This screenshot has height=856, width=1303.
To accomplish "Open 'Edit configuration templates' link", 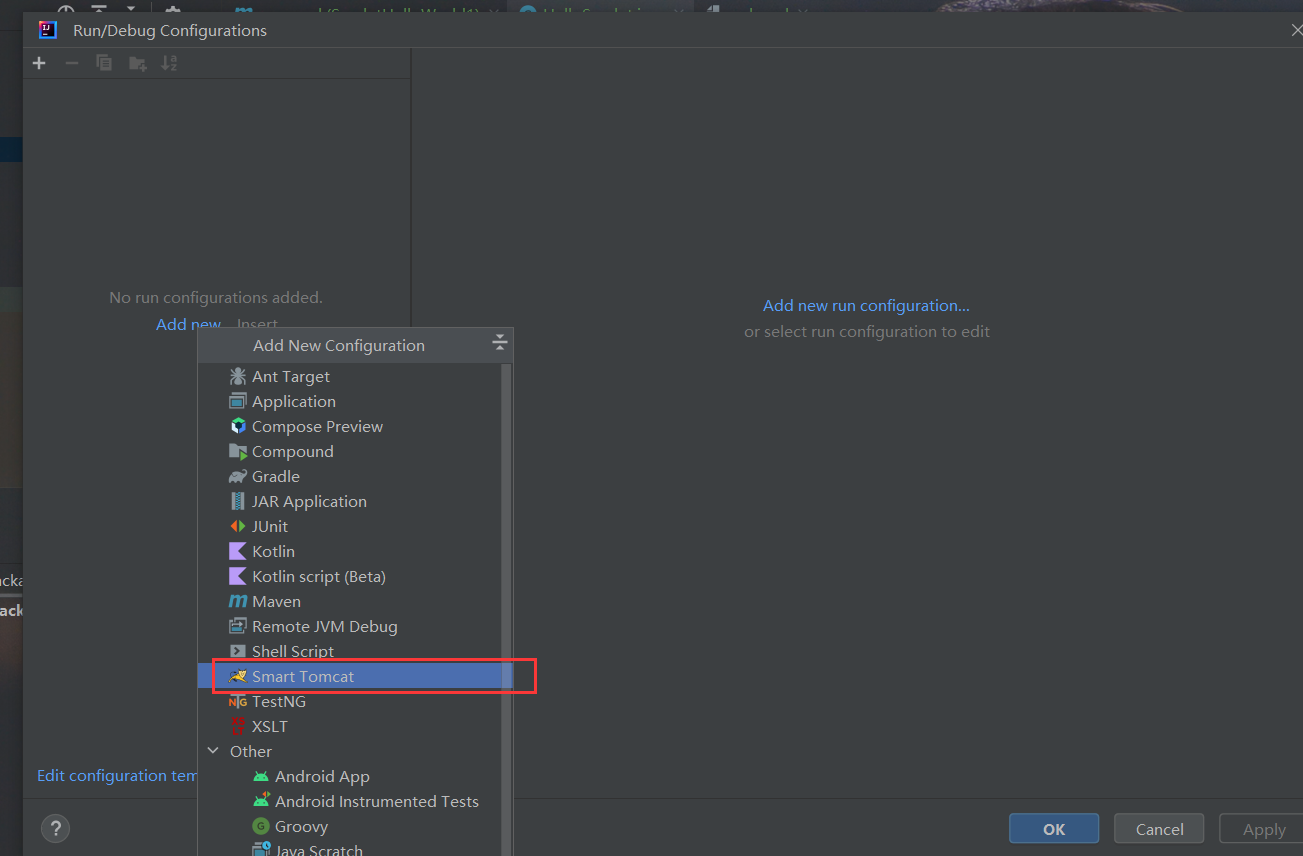I will [117, 775].
